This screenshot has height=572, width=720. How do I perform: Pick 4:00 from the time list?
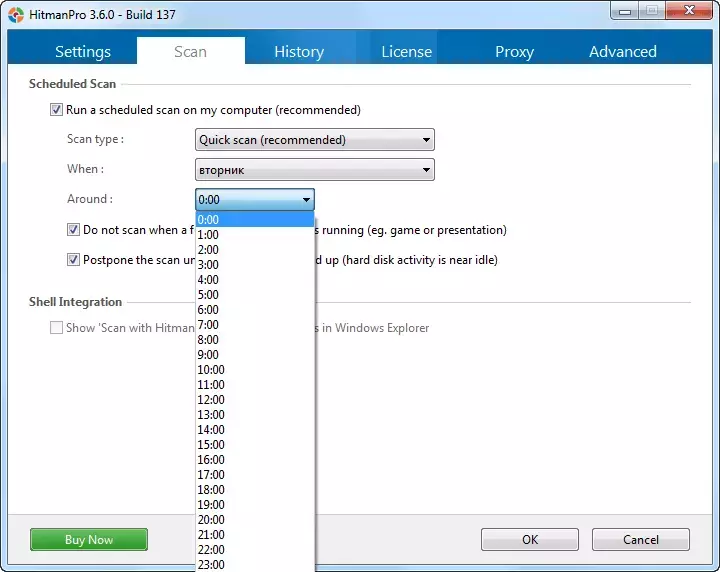point(255,280)
